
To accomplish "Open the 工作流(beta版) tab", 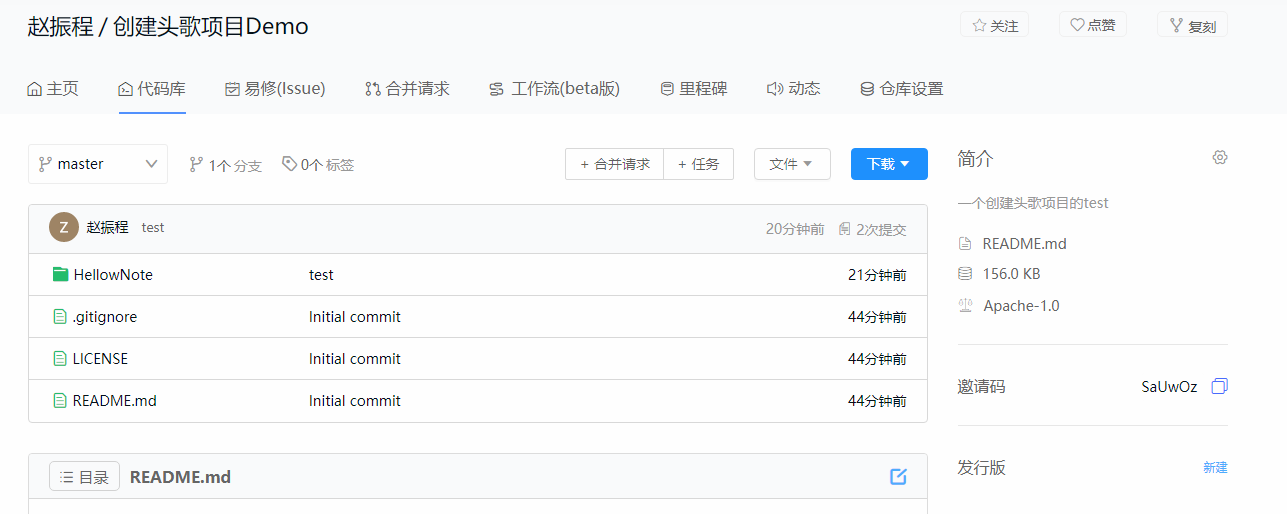I will [554, 89].
